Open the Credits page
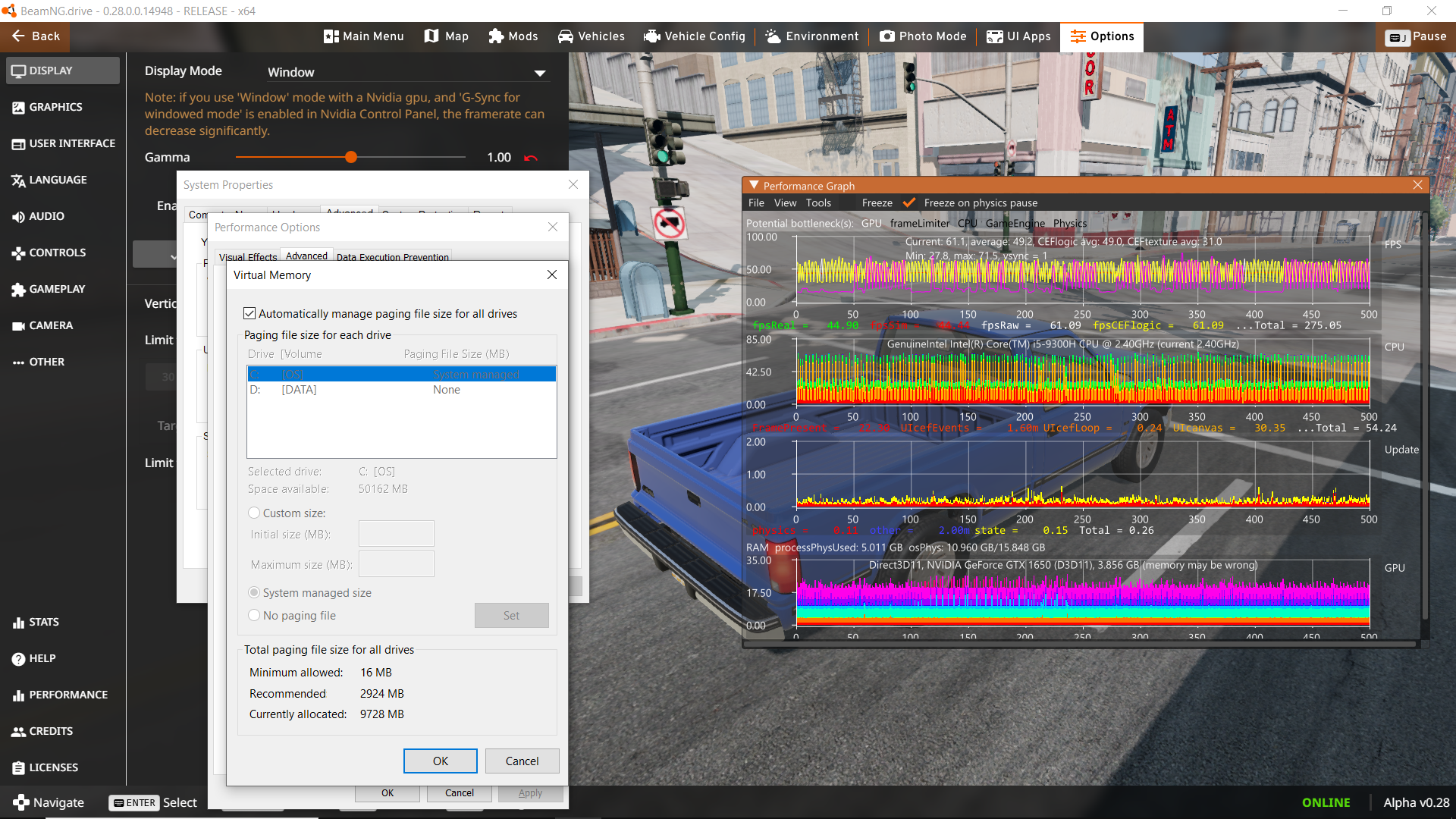Viewport: 1456px width, 819px height. coord(63,731)
